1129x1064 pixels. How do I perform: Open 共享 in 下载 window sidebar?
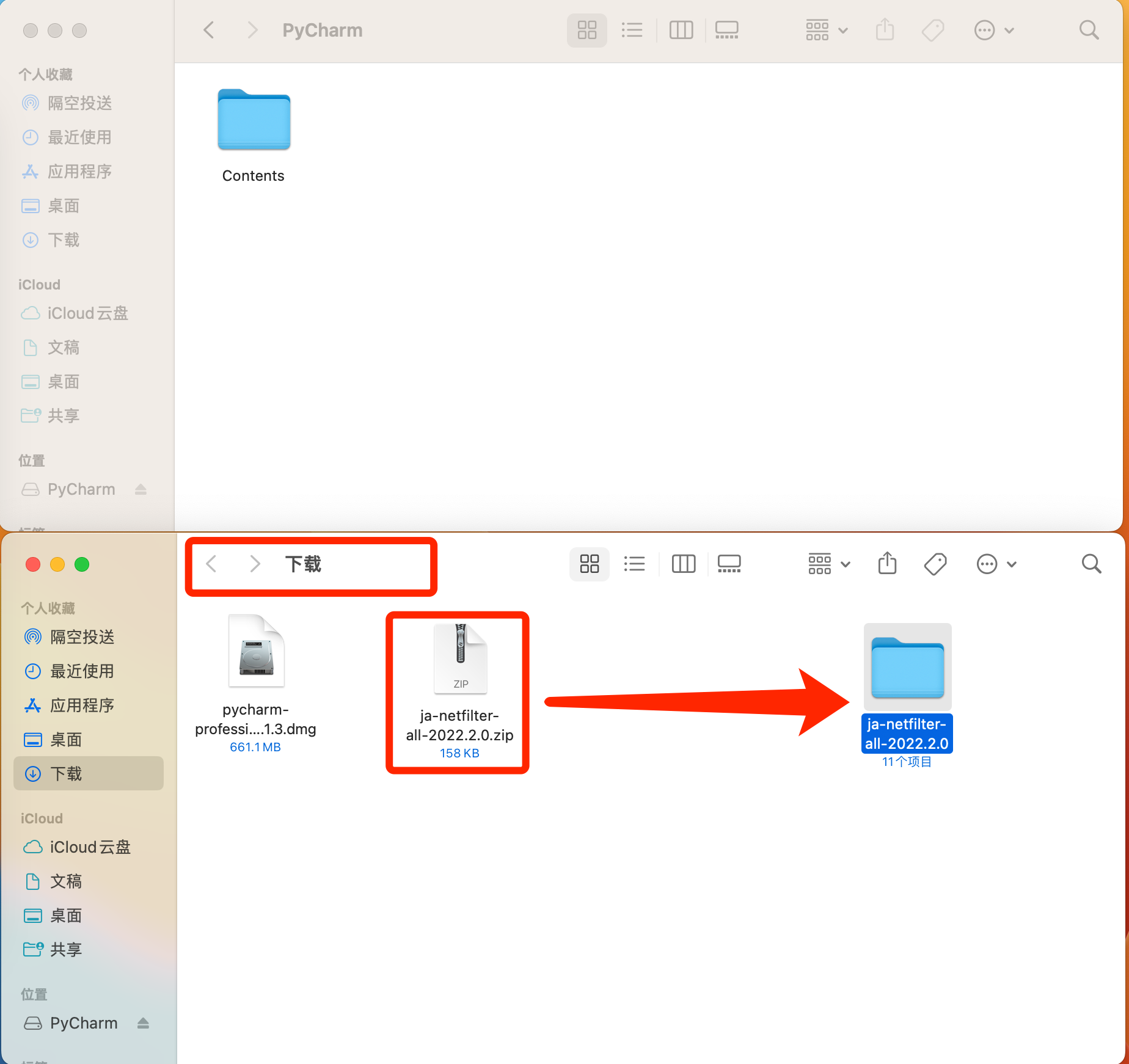(x=54, y=950)
